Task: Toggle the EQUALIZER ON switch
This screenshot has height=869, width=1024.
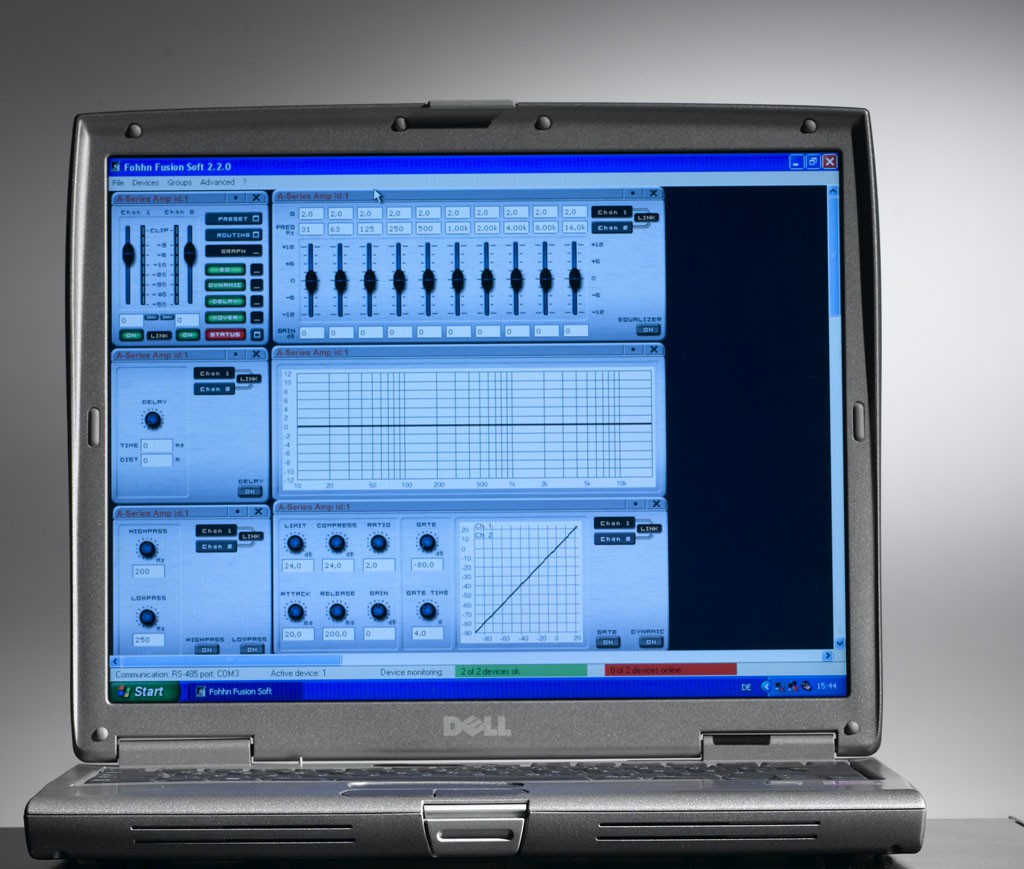Action: tap(648, 330)
